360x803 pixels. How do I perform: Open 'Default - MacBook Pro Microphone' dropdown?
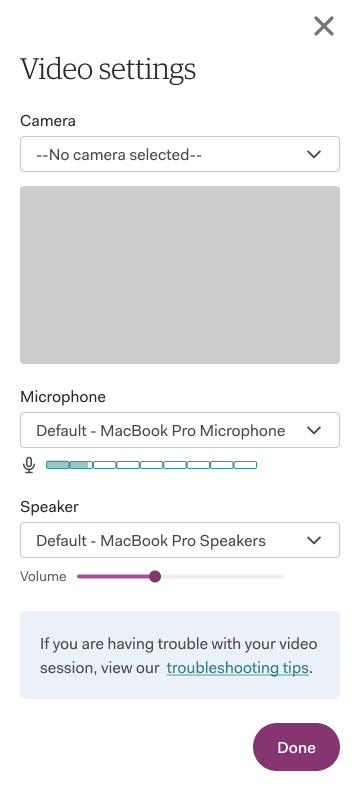click(180, 430)
